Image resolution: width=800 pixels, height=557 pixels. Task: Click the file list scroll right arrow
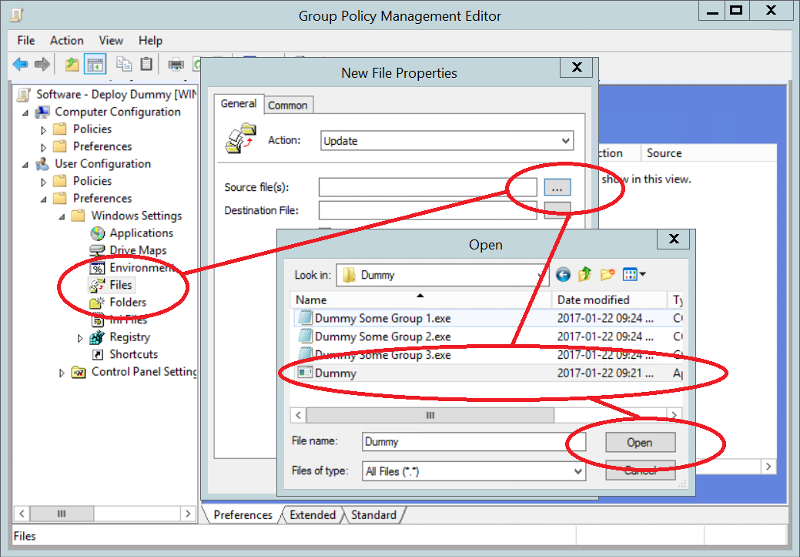pyautogui.click(x=674, y=415)
